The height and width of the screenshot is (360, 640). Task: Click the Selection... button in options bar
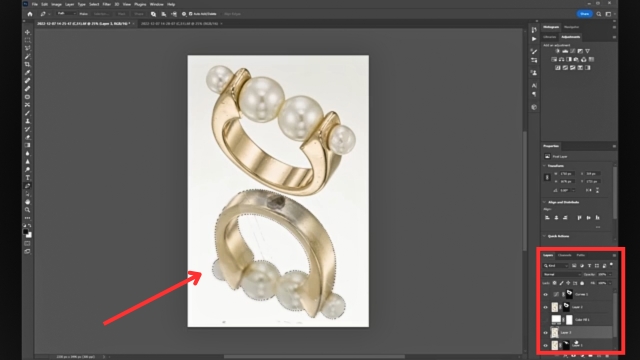coord(101,14)
